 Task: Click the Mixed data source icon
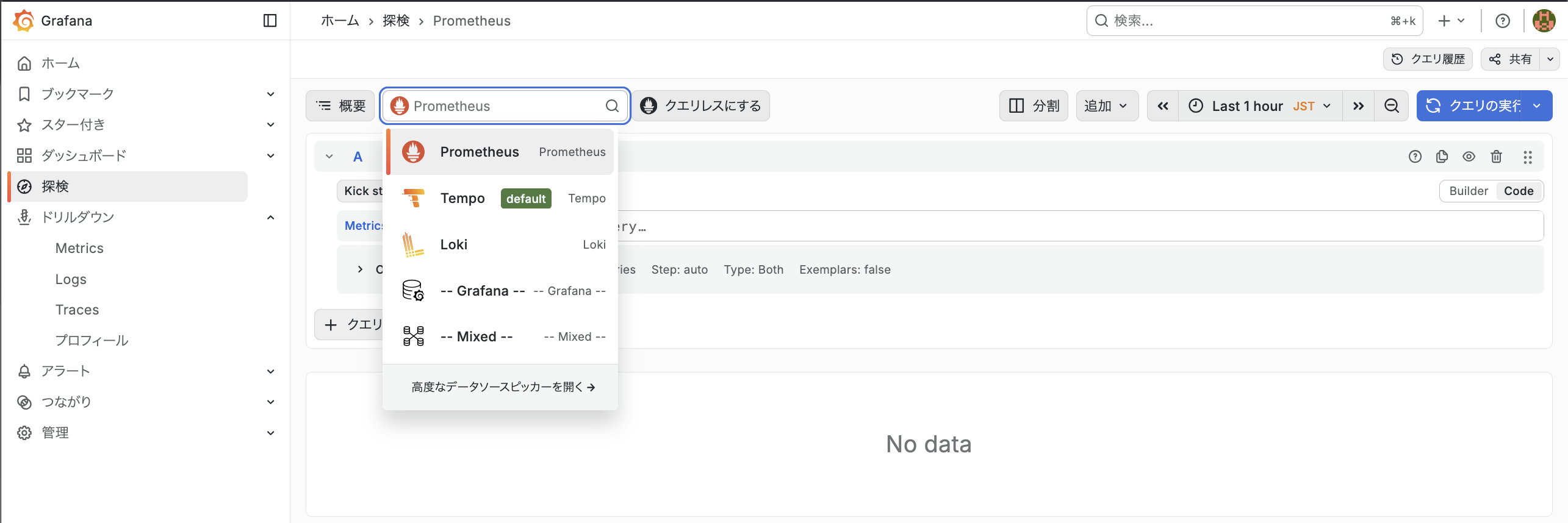coord(413,336)
